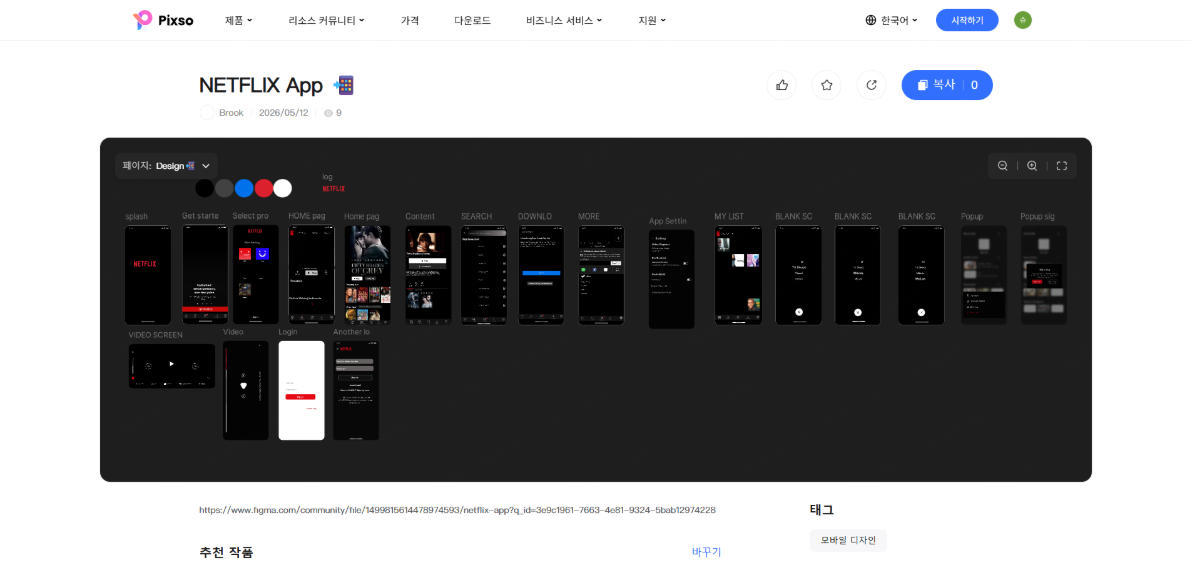Open the 제품 menu
The image size is (1192, 570).
(x=239, y=21)
